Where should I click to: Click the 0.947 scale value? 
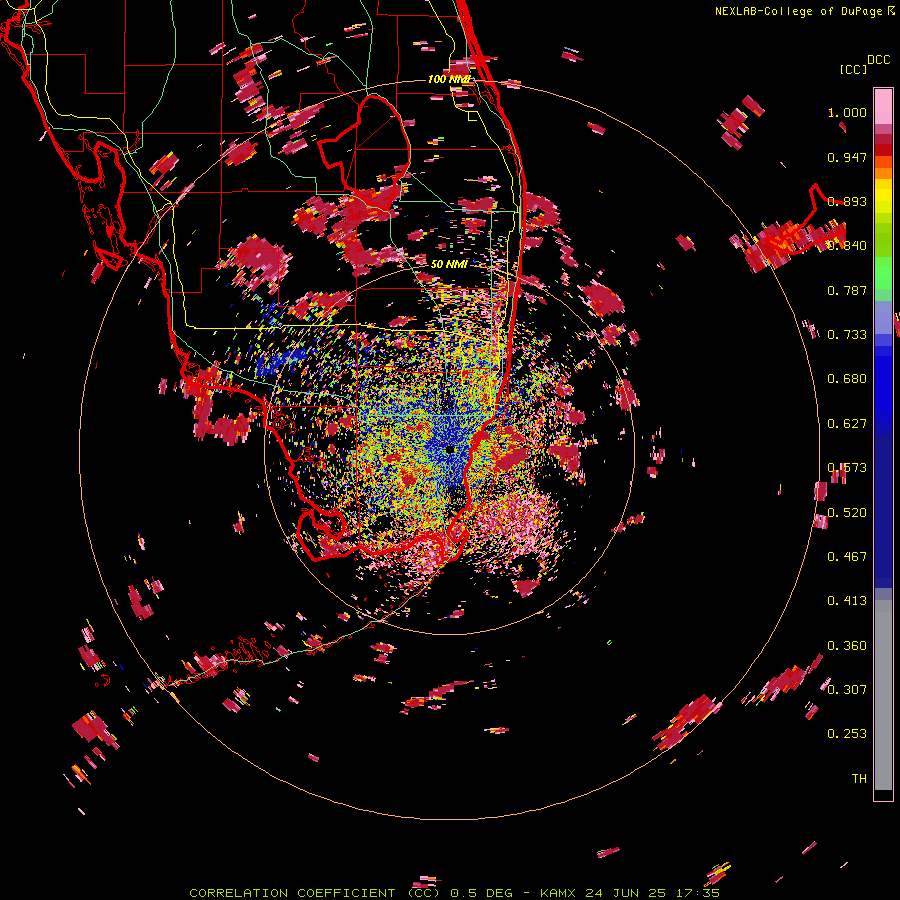pyautogui.click(x=847, y=157)
